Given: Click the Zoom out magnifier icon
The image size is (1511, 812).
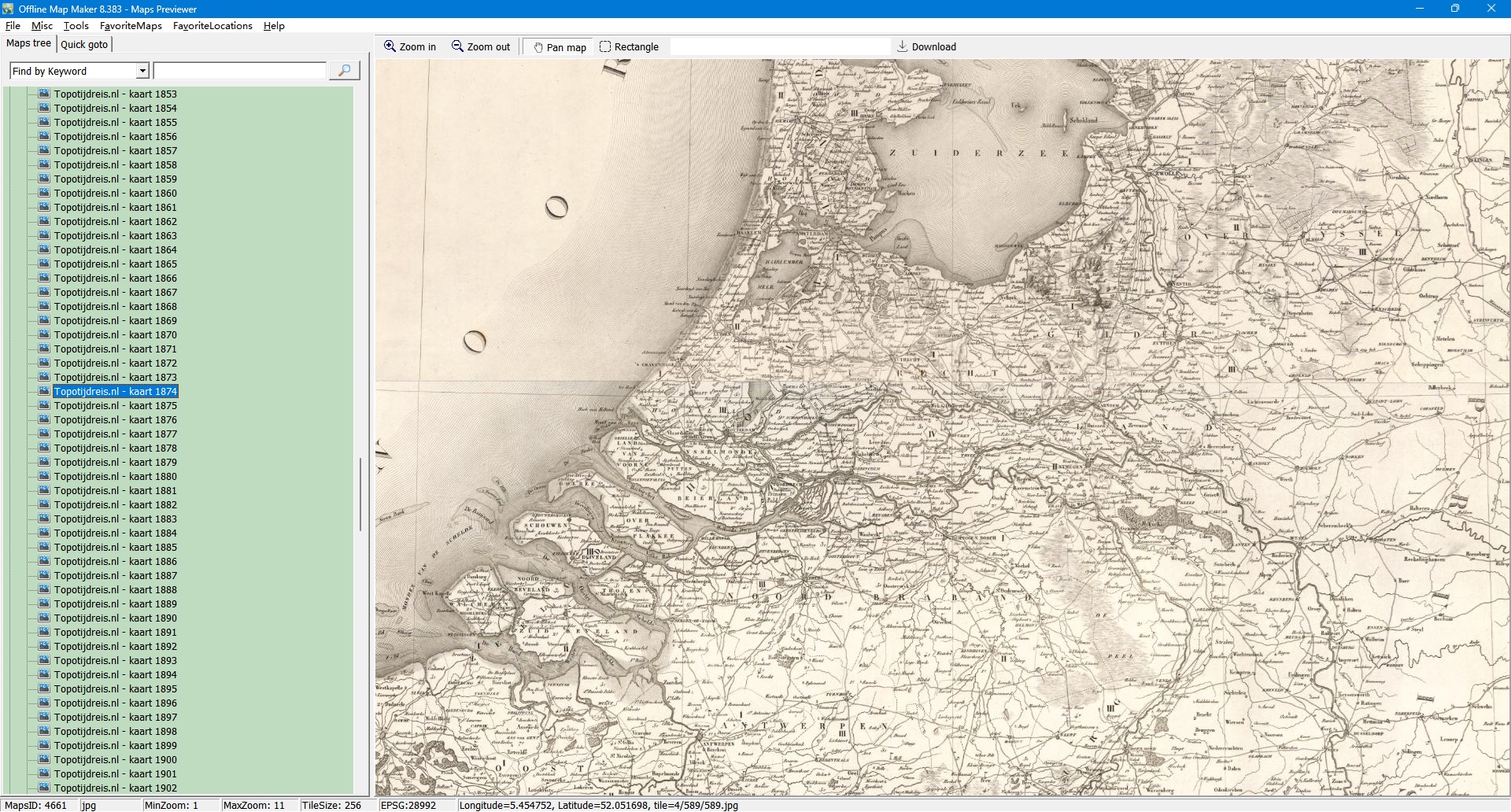Looking at the screenshot, I should pos(457,46).
